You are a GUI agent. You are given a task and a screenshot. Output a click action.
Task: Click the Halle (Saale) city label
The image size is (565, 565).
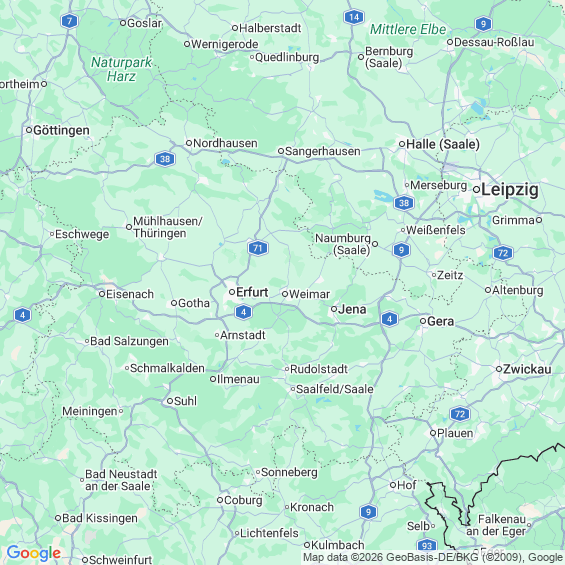click(x=443, y=144)
